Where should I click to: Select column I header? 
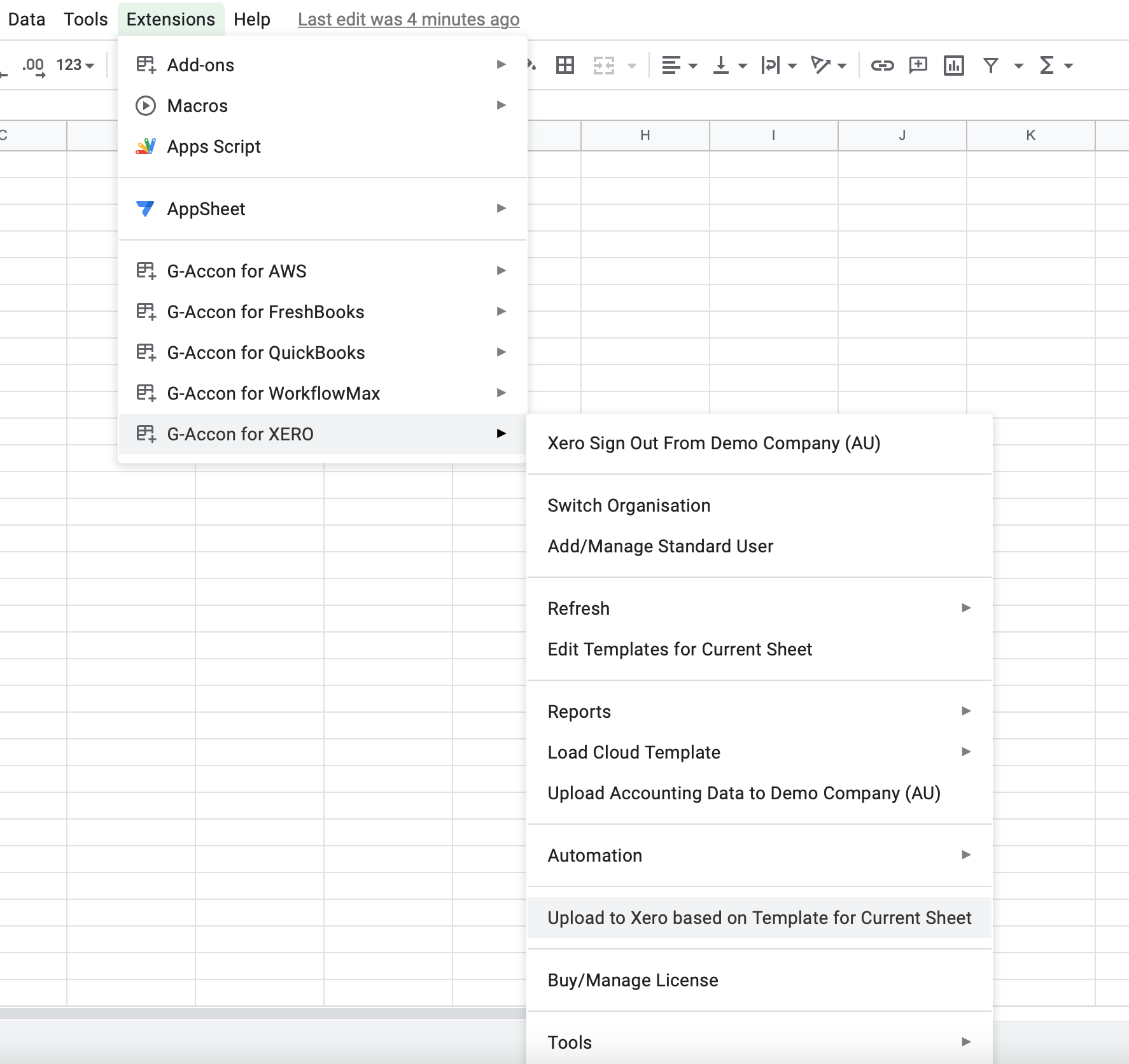pyautogui.click(x=773, y=135)
